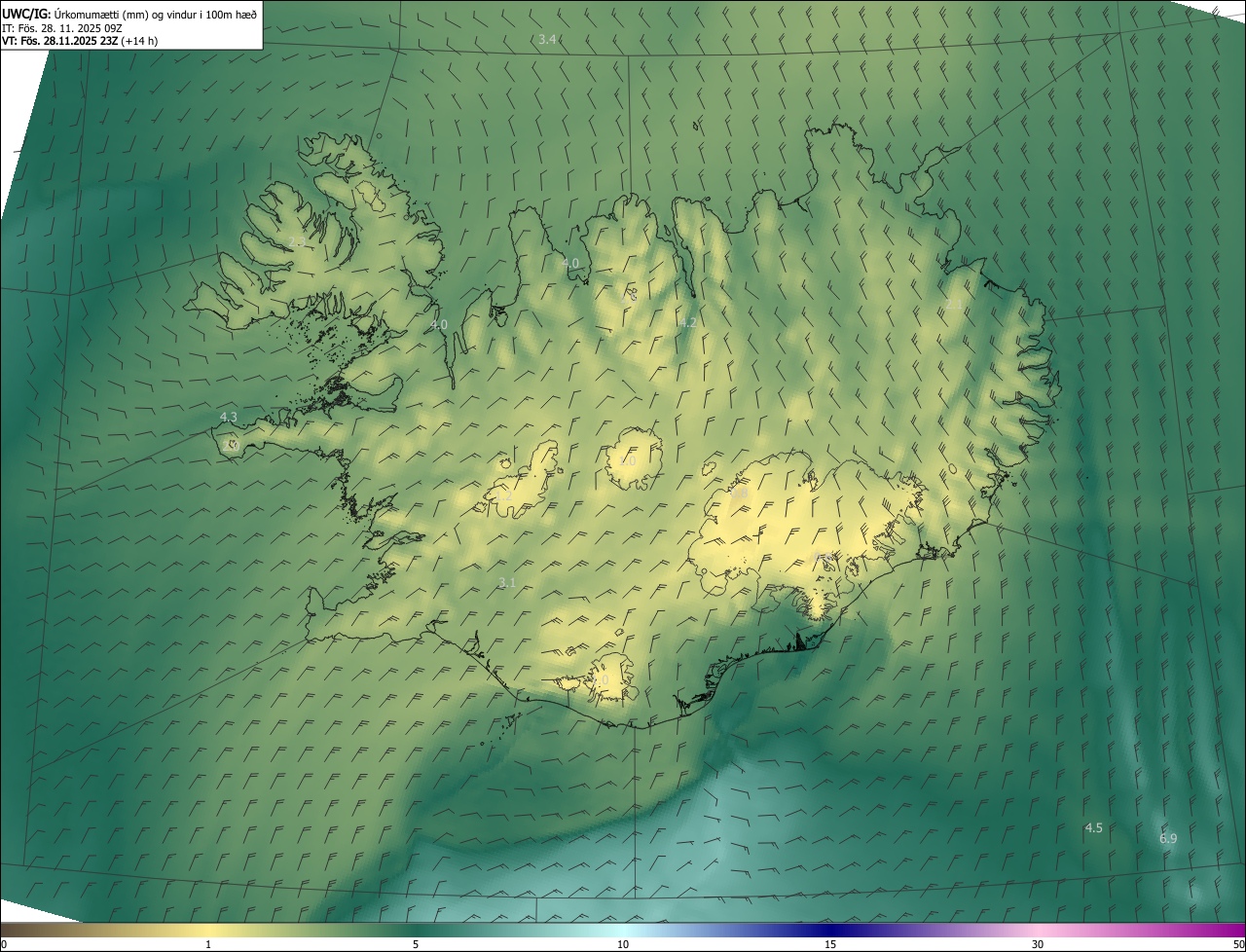Click the 2.3 value label over the Westfjords
1246x952 pixels.
[297, 241]
